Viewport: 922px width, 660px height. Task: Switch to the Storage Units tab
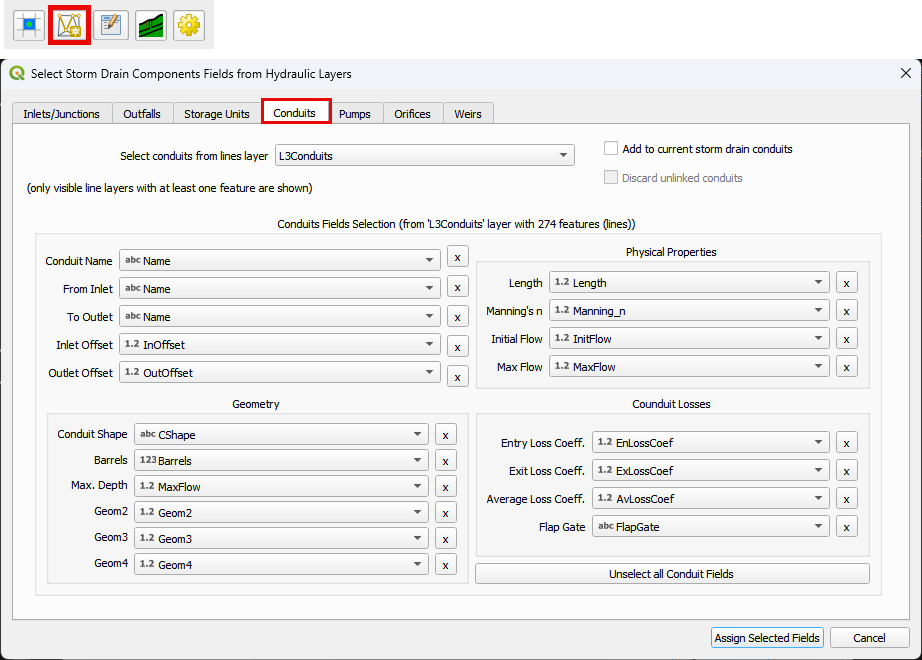pos(216,114)
